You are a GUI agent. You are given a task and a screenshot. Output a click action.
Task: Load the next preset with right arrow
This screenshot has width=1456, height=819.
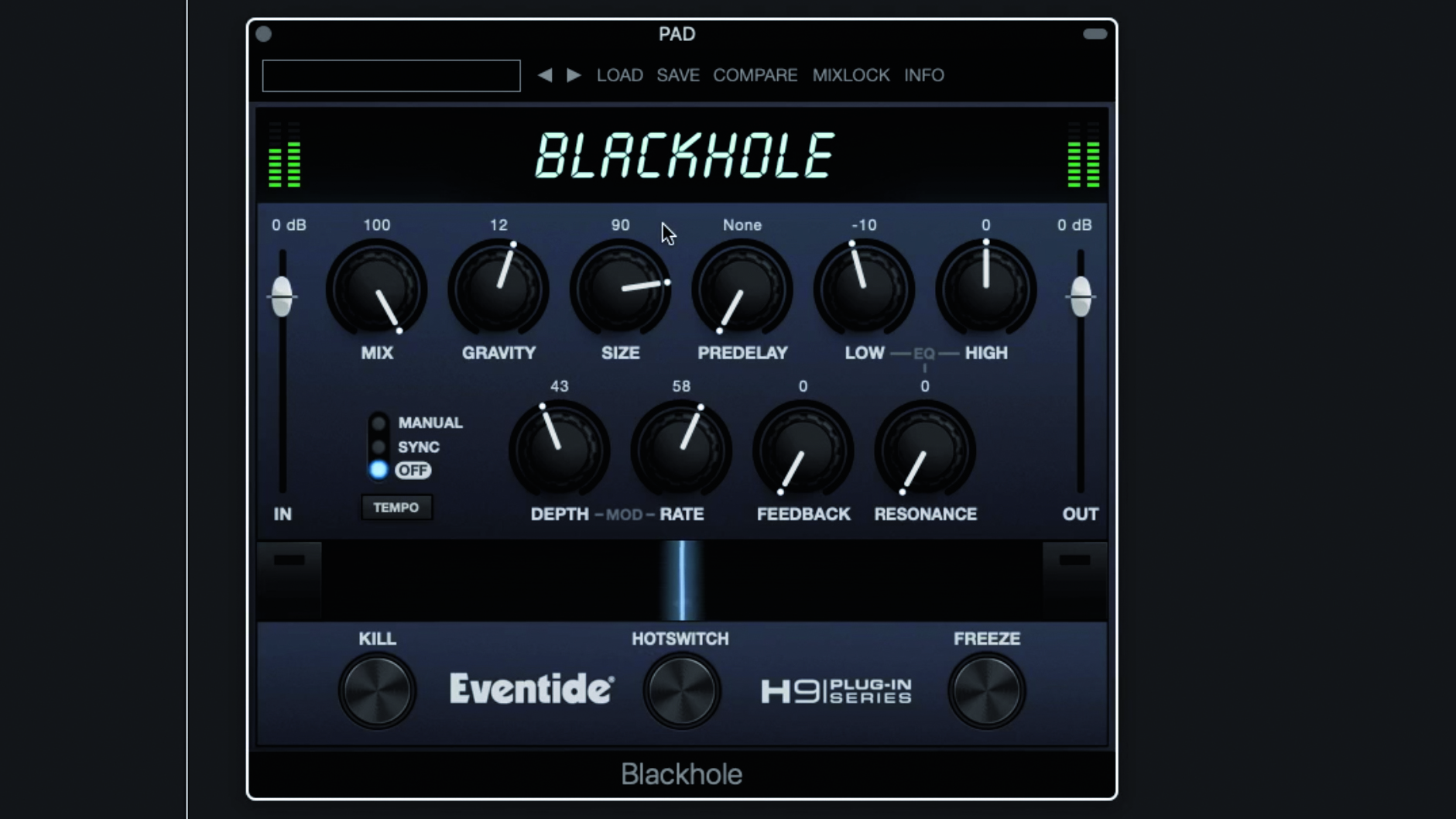pyautogui.click(x=574, y=75)
